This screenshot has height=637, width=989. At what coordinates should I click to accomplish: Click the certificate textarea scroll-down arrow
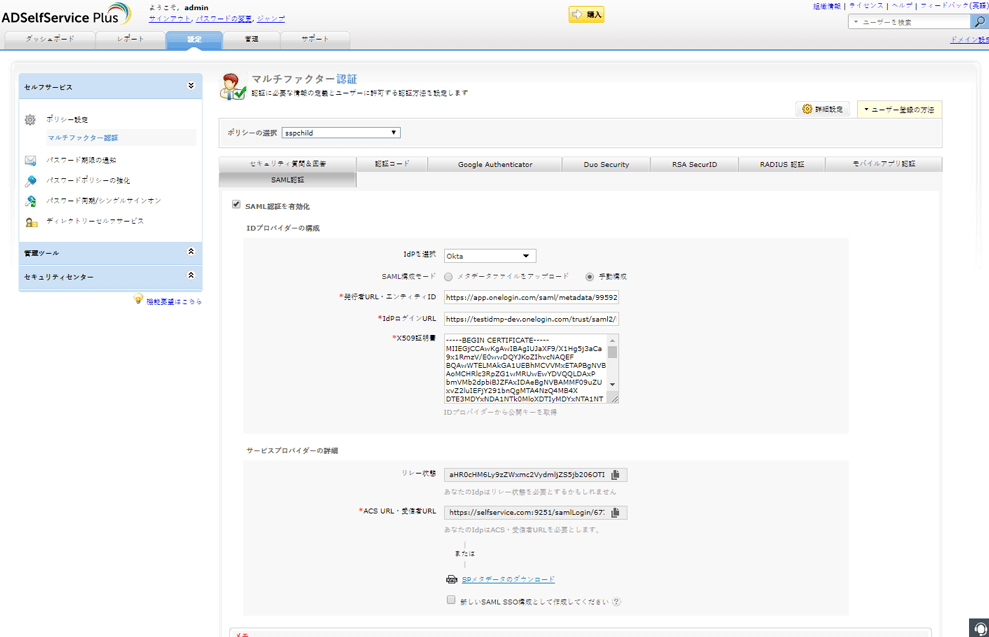tap(612, 385)
